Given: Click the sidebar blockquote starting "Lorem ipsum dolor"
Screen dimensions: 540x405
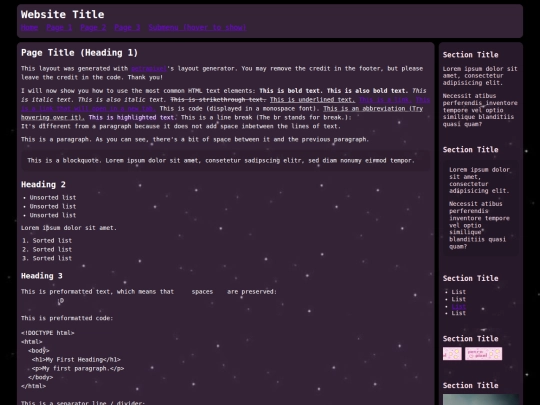Looking at the screenshot, I should (x=480, y=208).
